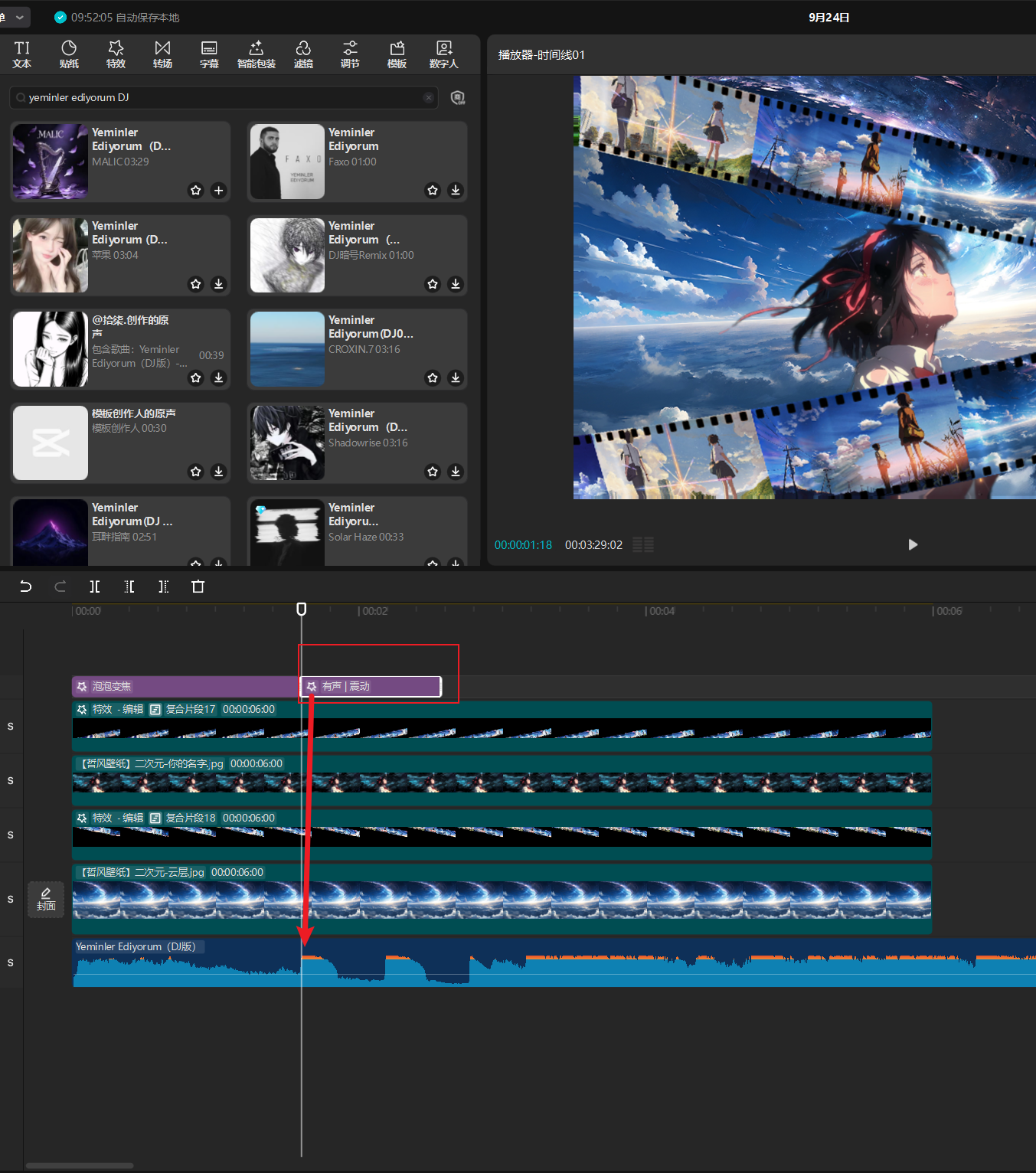
Task: Open the 智能包装 smart packaging panel
Action: point(257,54)
